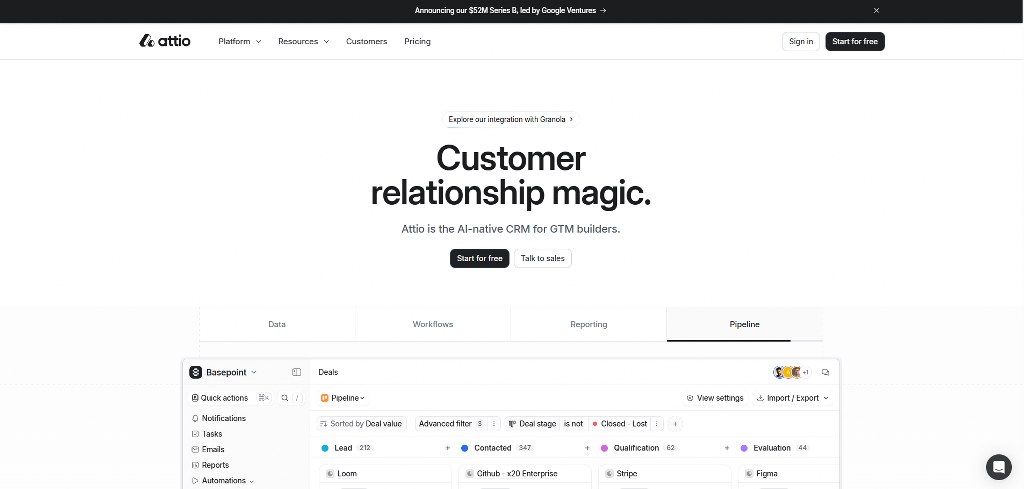Add a deal to the Lead column
The height and width of the screenshot is (489, 1024).
click(447, 448)
